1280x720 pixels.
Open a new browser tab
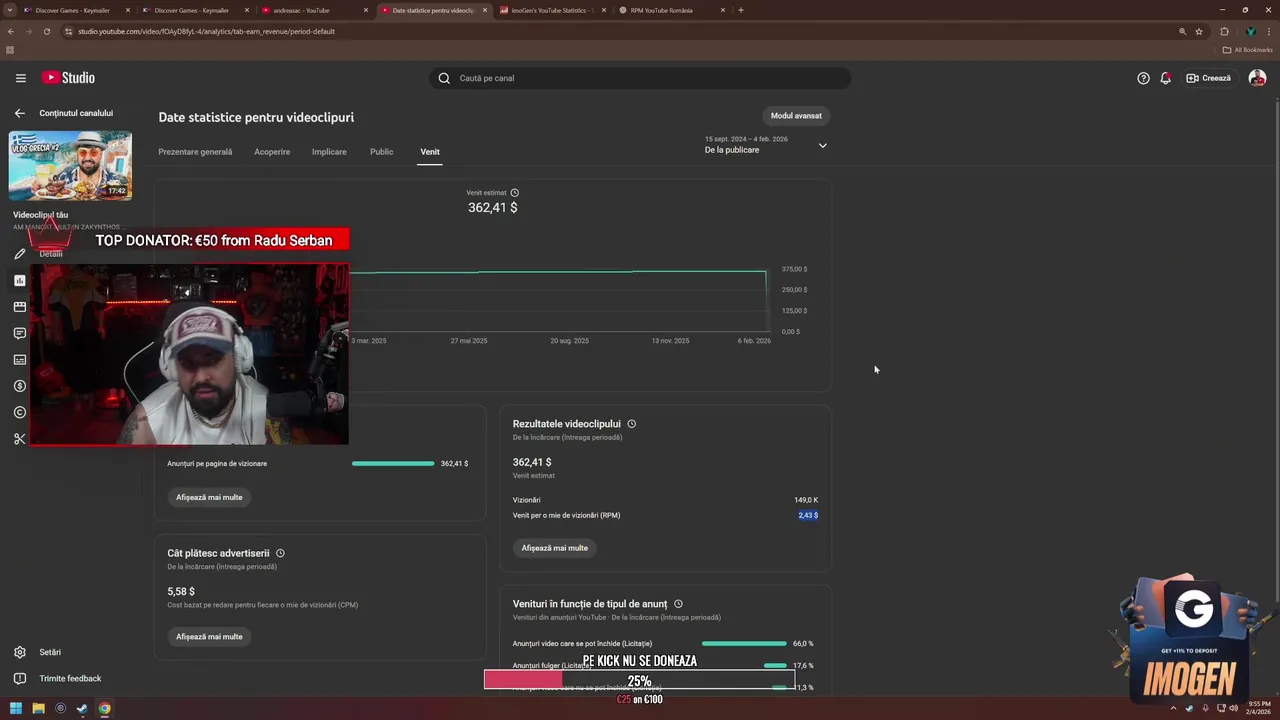point(741,10)
